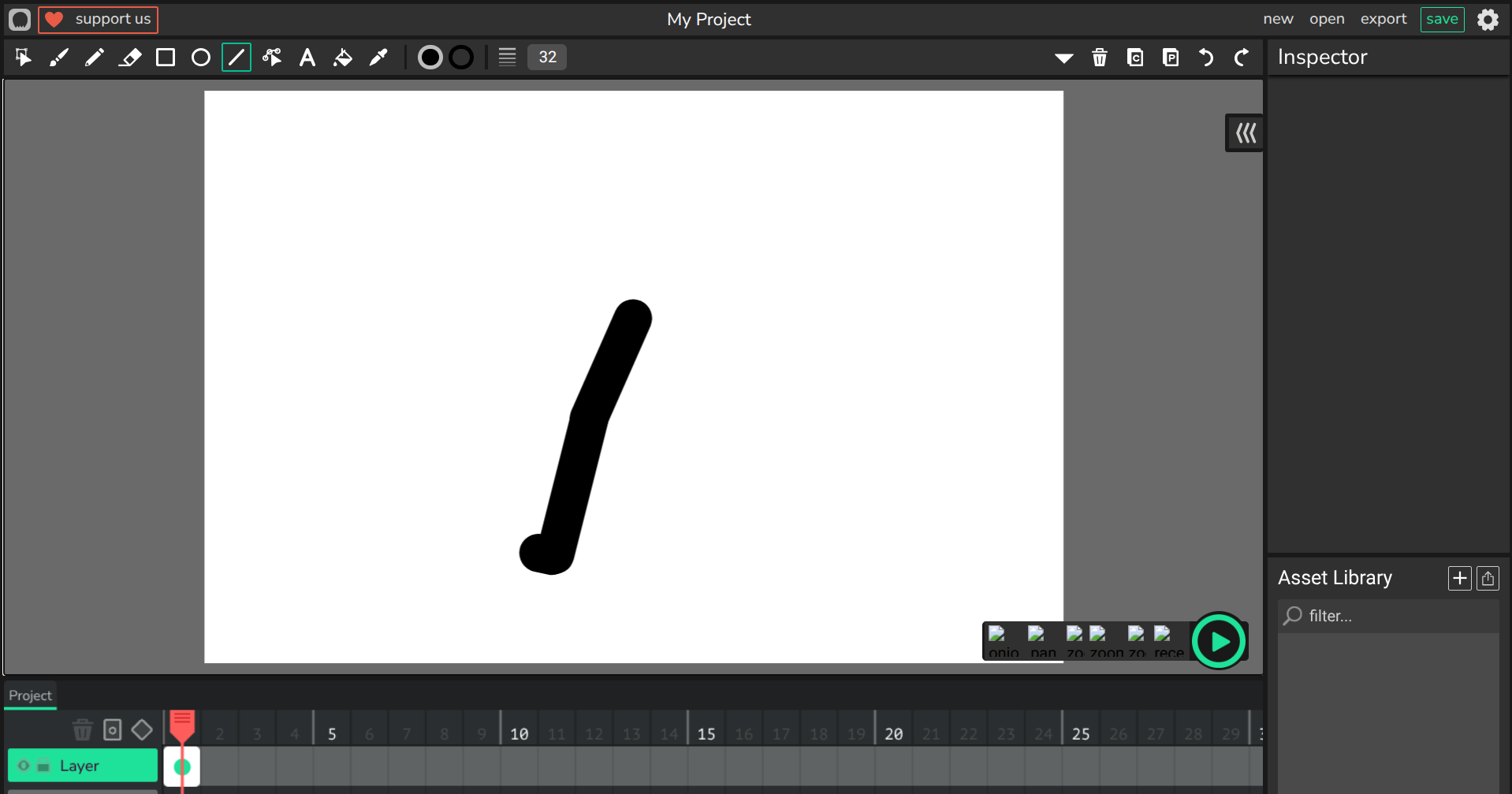Toggle onion skinning on canvas controls
The height and width of the screenshot is (794, 1512).
(1003, 642)
